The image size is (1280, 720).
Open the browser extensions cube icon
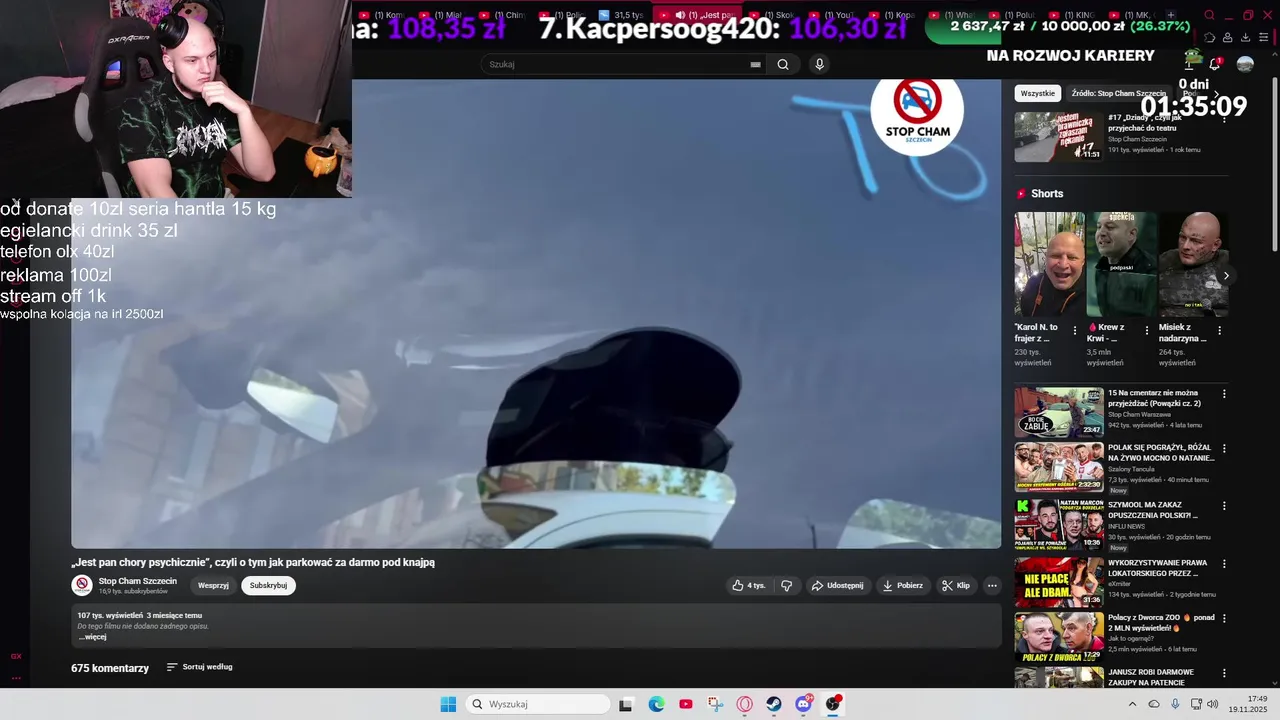[x=1209, y=37]
